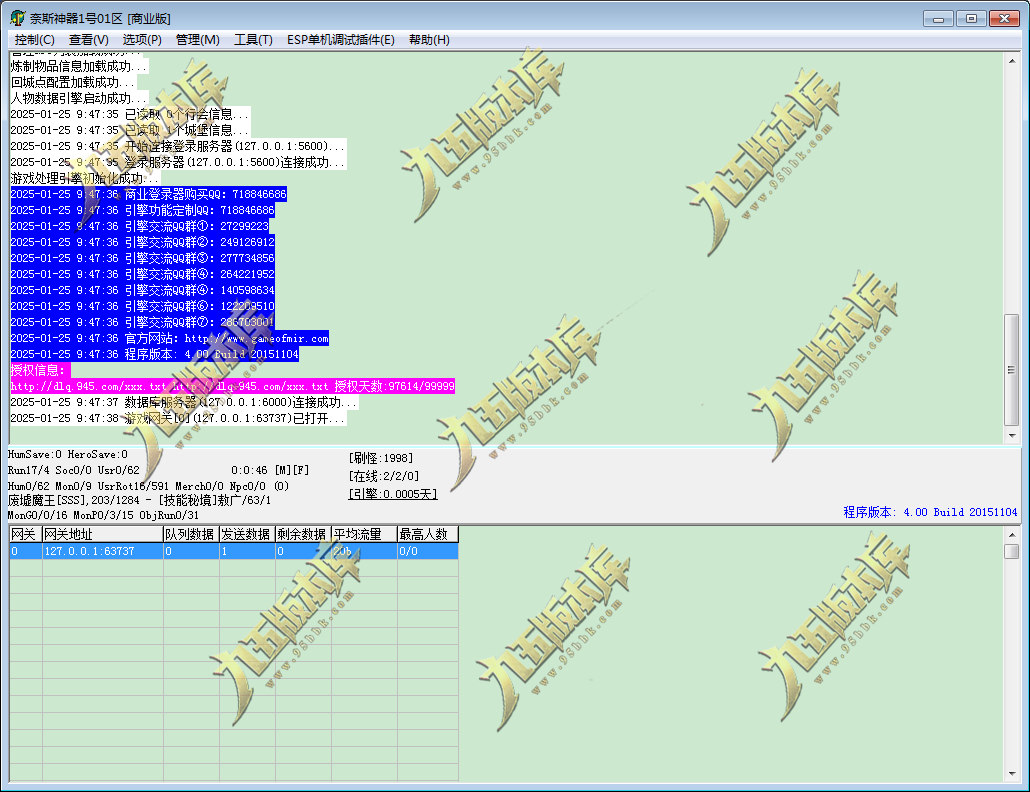Viewport: 1030px width, 792px height.
Task: Click the MonG0/0/16 MonP0/3/15 ObjRun0/31 line
Action: 103,516
